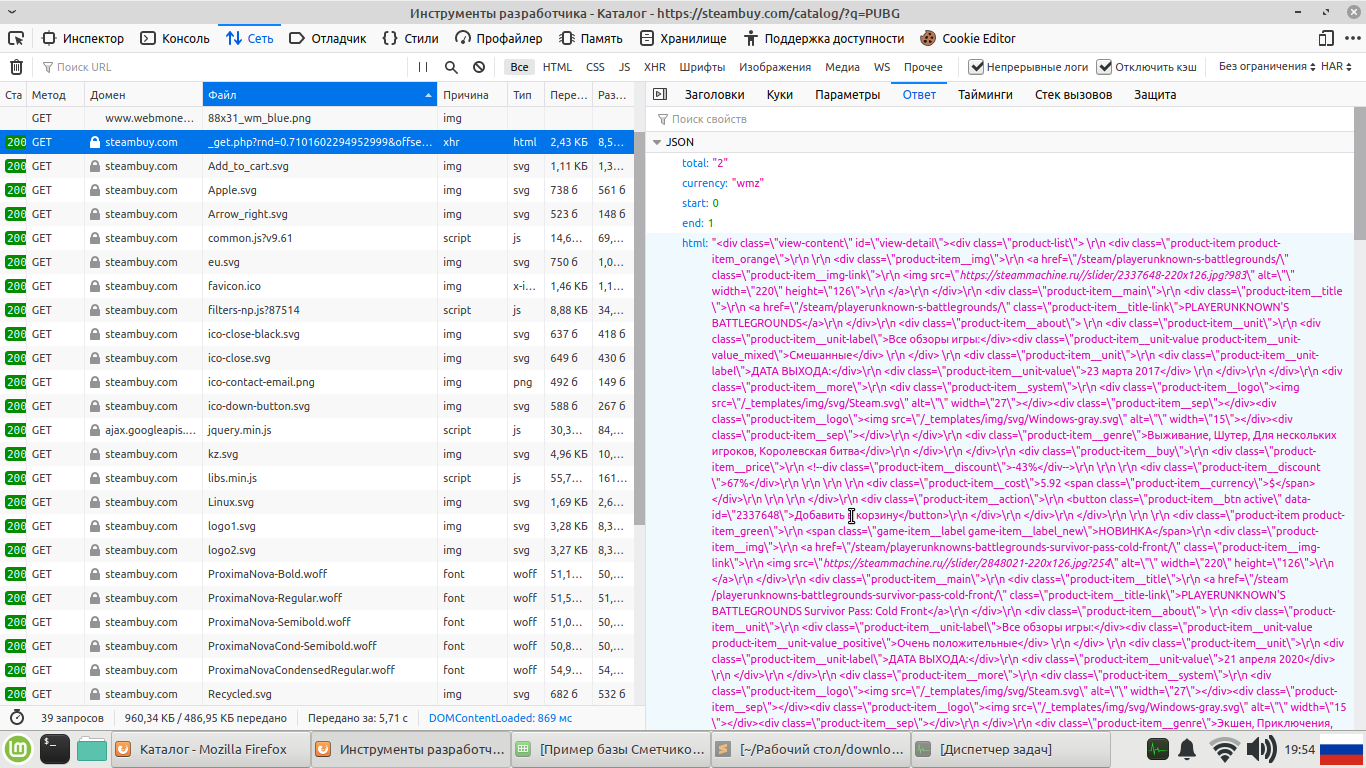Switch to Стили editor tab
Viewport: 1366px width, 768px height.
[411, 38]
